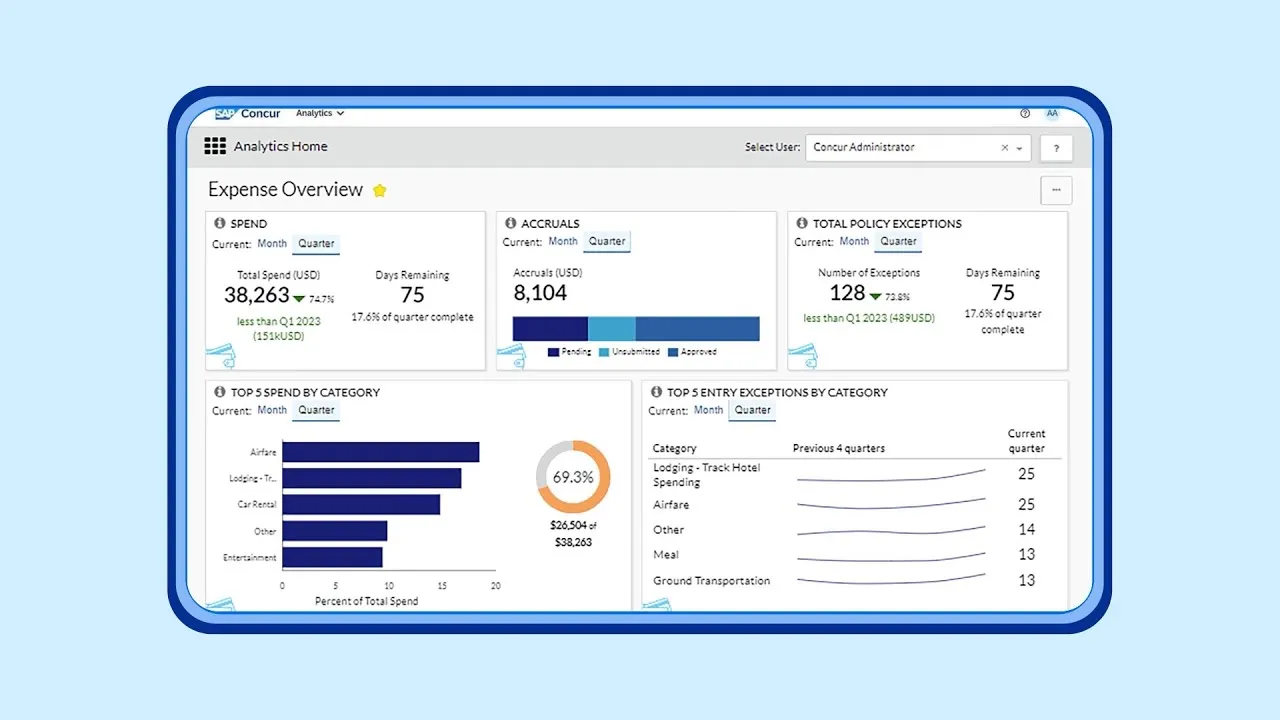Viewport: 1280px width, 720px height.
Task: Click the TOP 5 SPEND BY CATEGORY info icon
Action: click(x=220, y=392)
